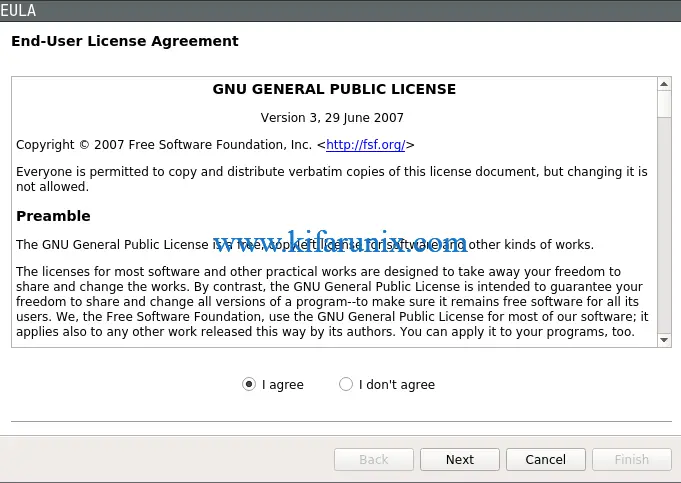The width and height of the screenshot is (681, 483).
Task: Click the license text scrollbar thumb
Action: coord(664,104)
